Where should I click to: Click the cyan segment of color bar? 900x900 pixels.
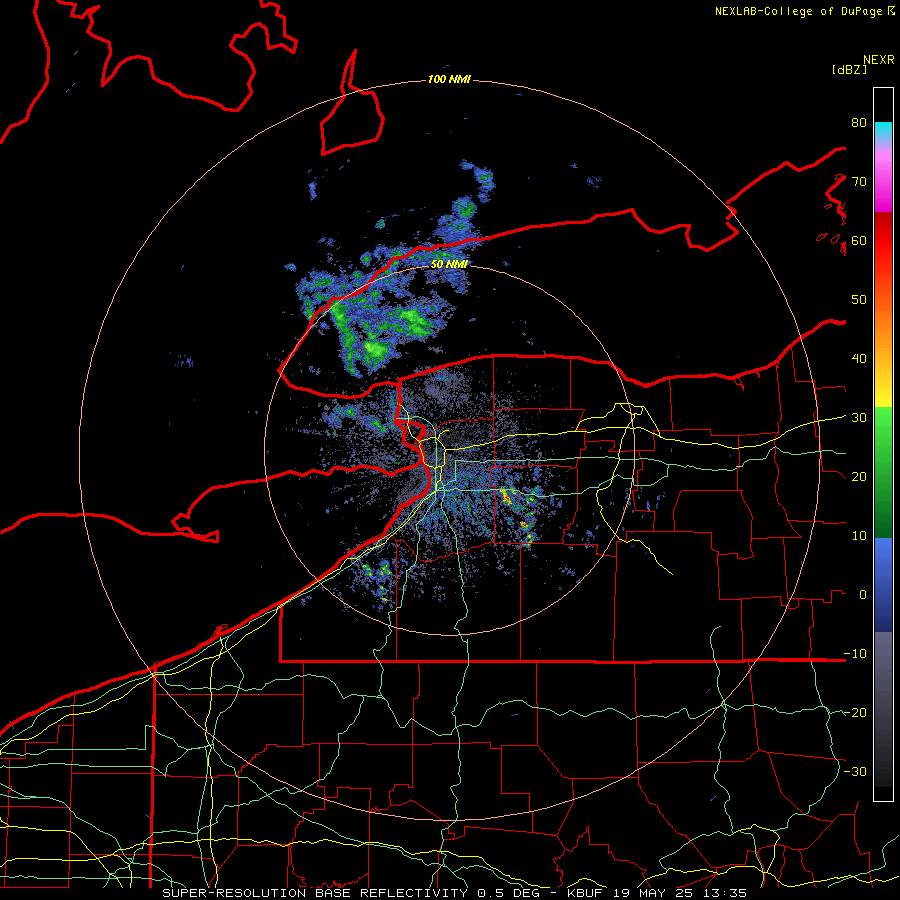coord(883,132)
